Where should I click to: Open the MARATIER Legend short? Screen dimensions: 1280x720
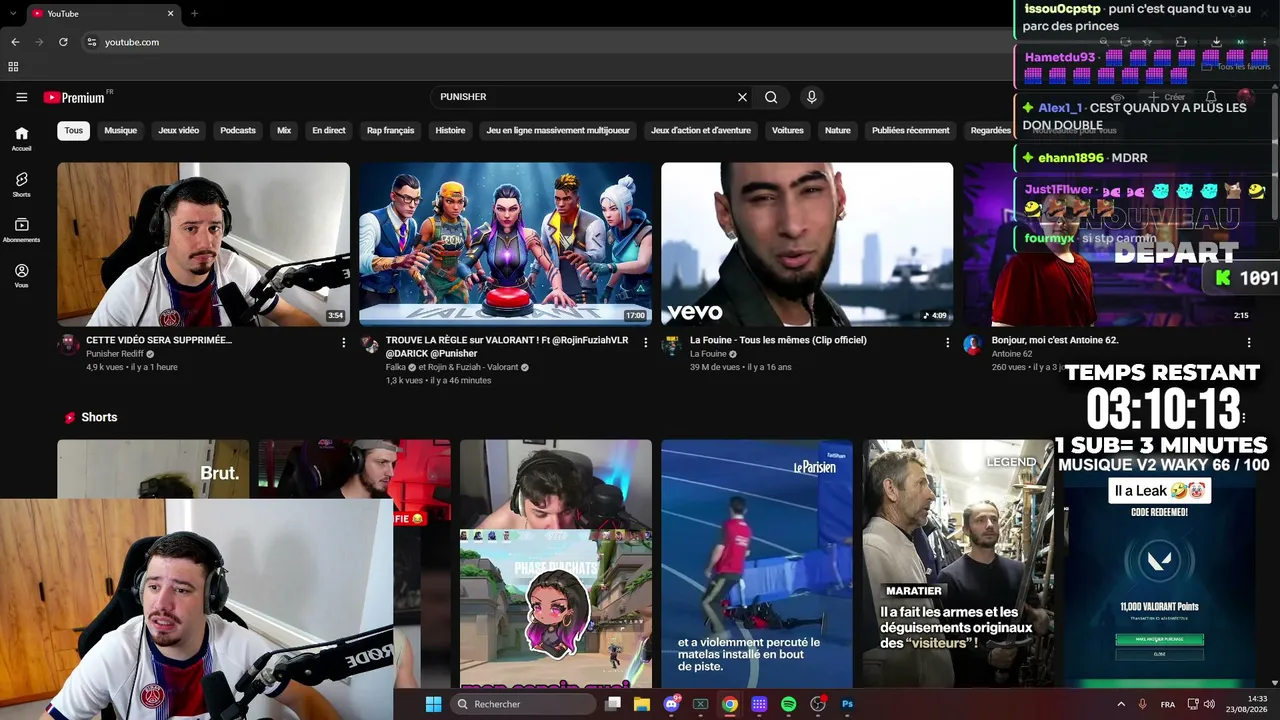tap(958, 563)
